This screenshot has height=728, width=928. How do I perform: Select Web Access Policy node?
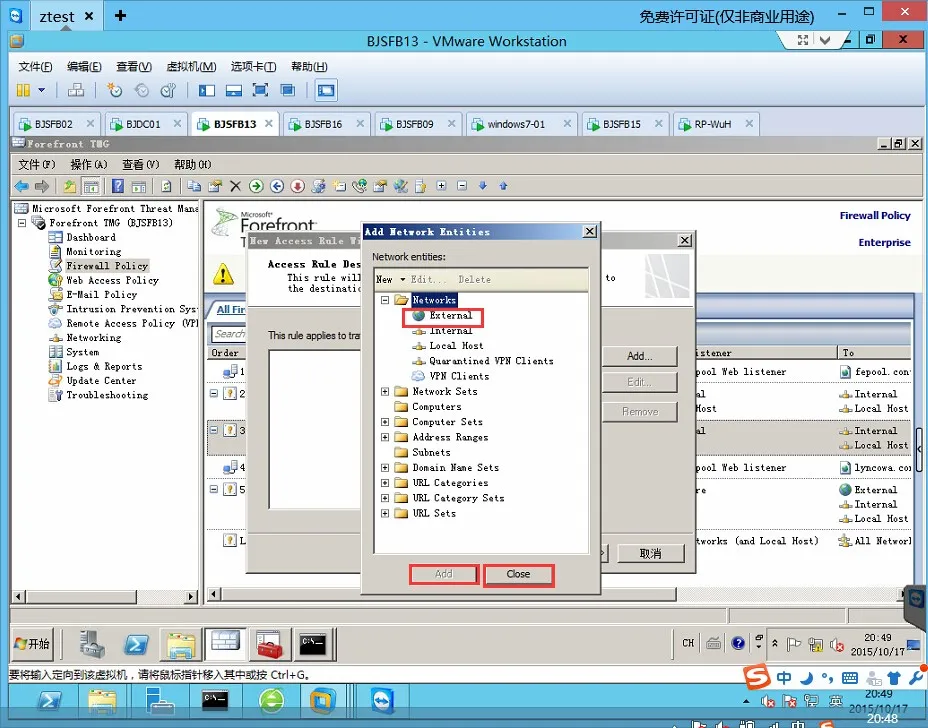click(x=112, y=281)
